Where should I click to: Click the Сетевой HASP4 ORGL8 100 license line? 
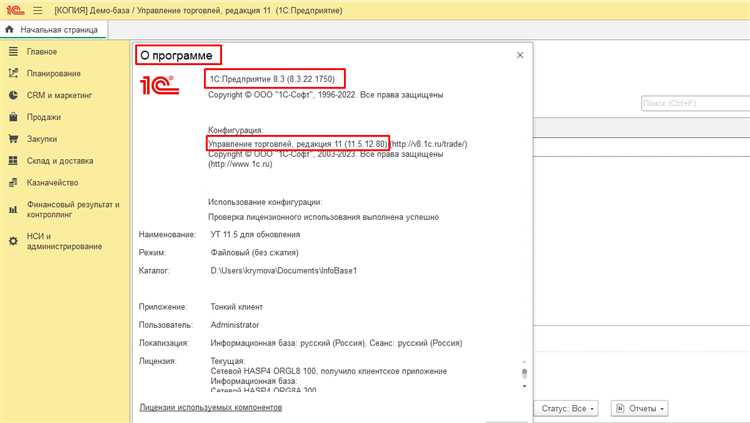[329, 371]
